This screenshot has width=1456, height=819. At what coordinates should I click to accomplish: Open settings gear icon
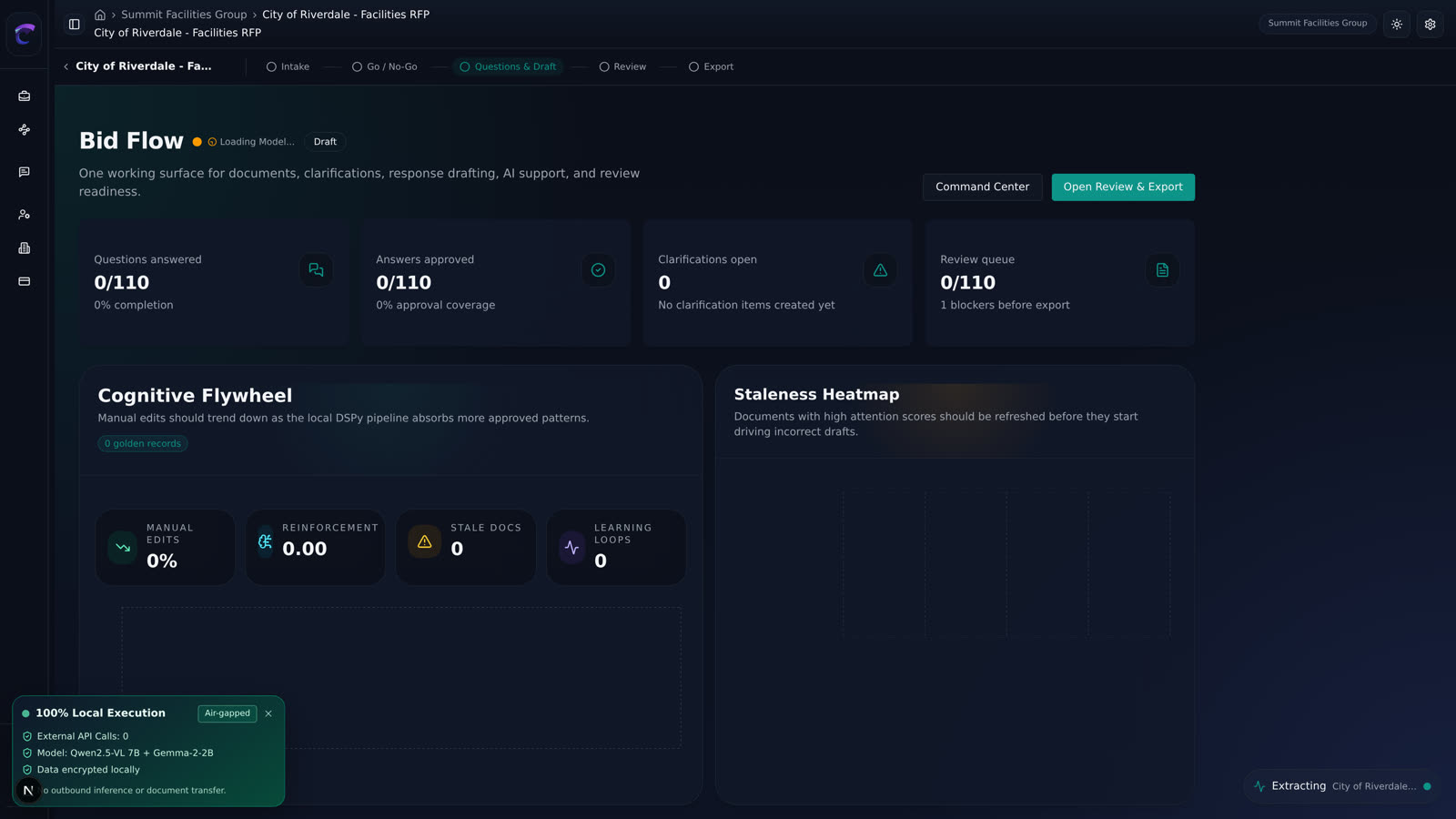point(1431,25)
